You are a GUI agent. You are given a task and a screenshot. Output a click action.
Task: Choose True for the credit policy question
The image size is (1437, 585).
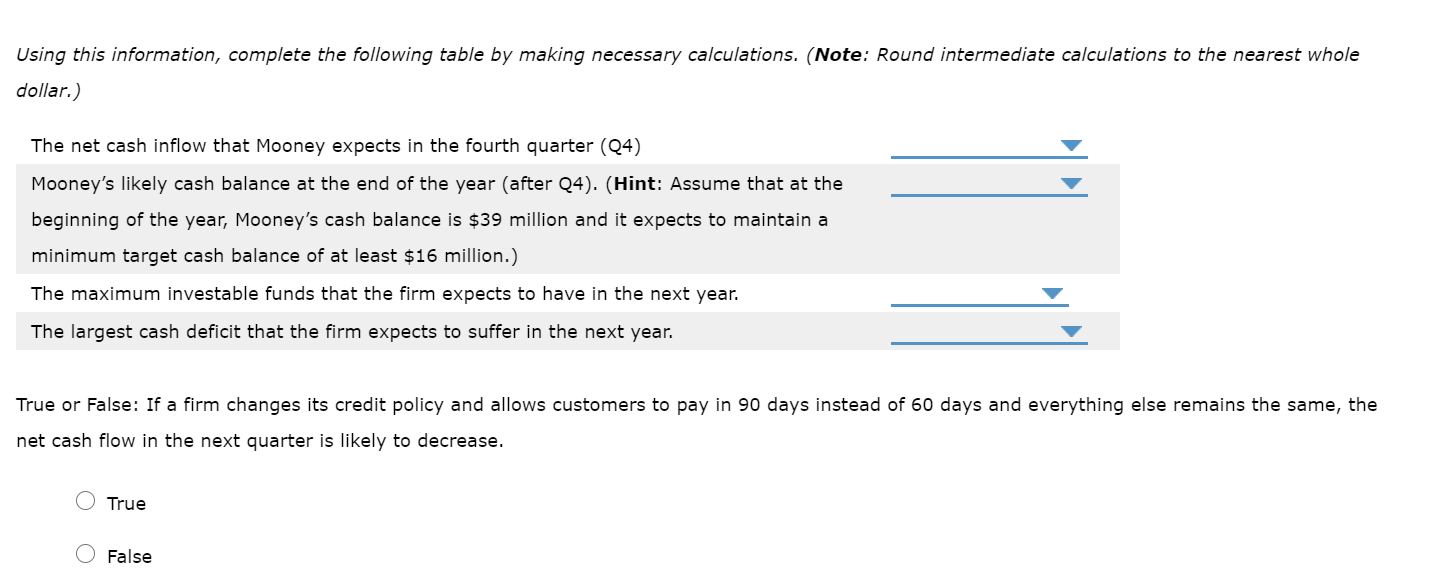point(86,500)
